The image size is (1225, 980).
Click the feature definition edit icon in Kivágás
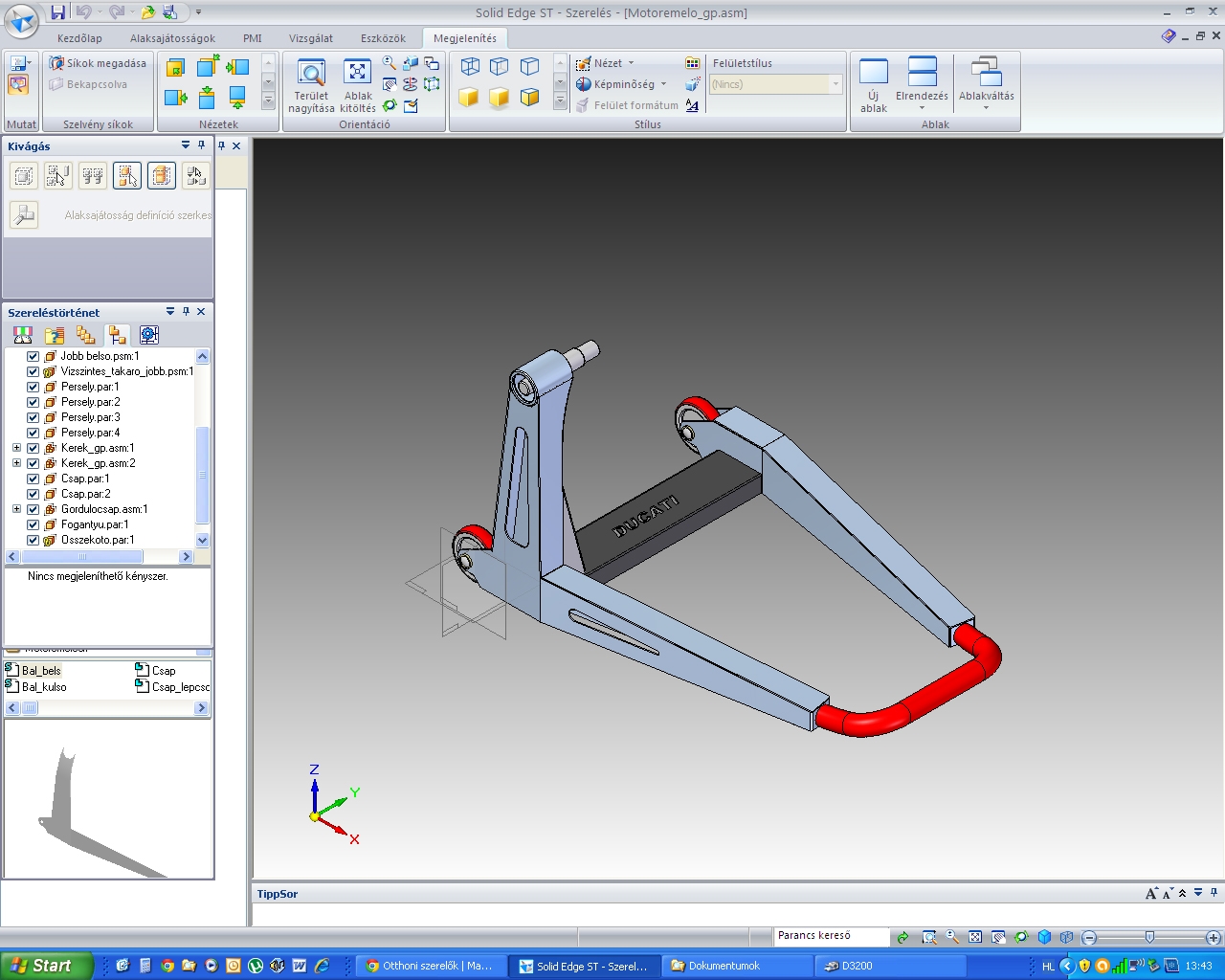(24, 215)
